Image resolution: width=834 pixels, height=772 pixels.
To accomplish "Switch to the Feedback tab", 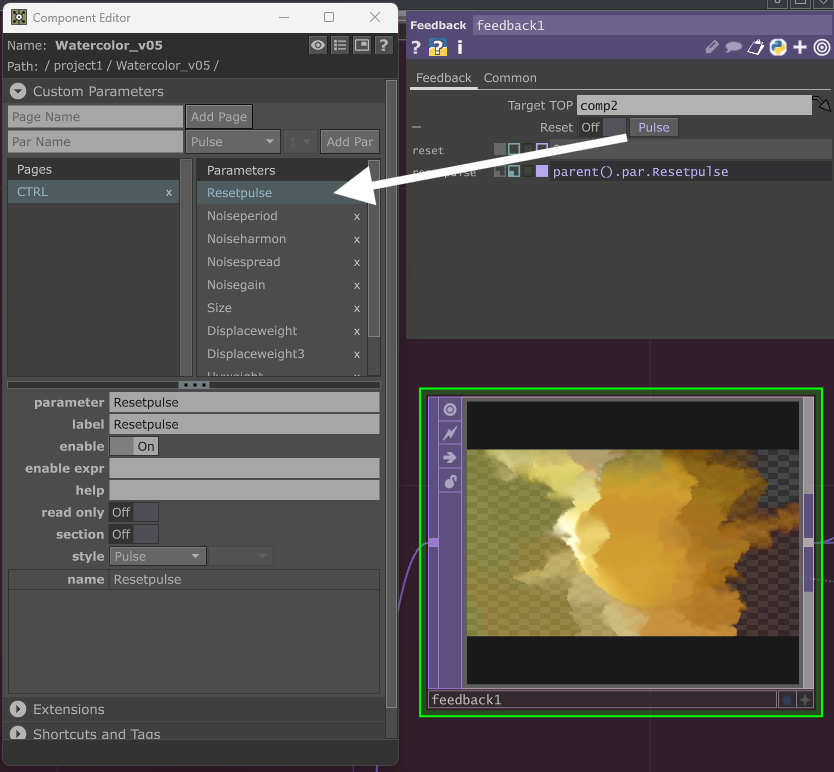I will 444,78.
